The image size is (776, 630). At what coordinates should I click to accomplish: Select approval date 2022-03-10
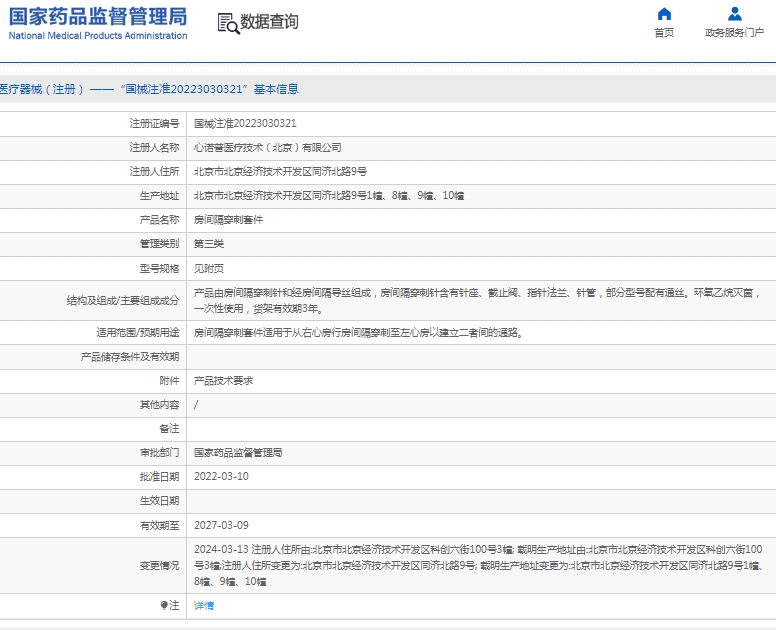click(x=221, y=476)
